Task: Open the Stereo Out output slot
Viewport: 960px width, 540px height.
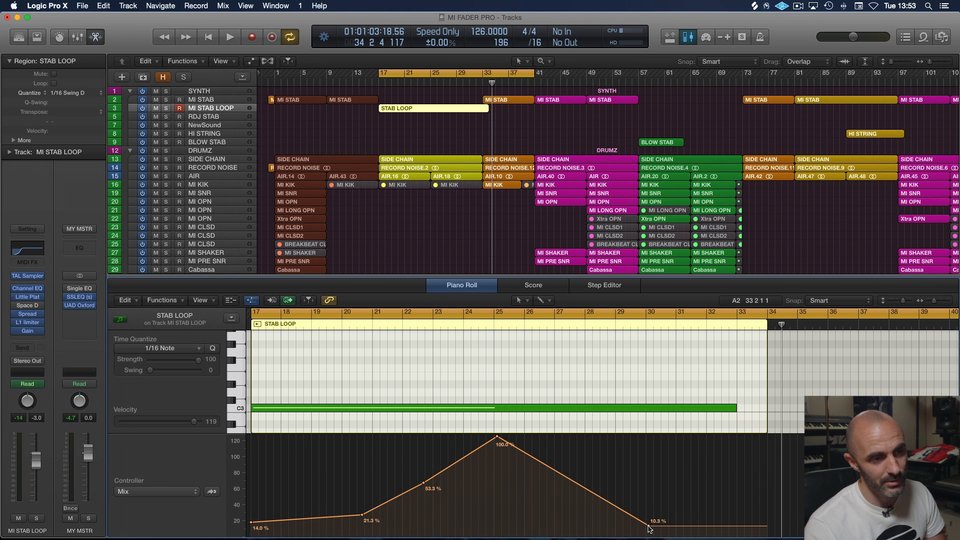Action: tap(28, 361)
